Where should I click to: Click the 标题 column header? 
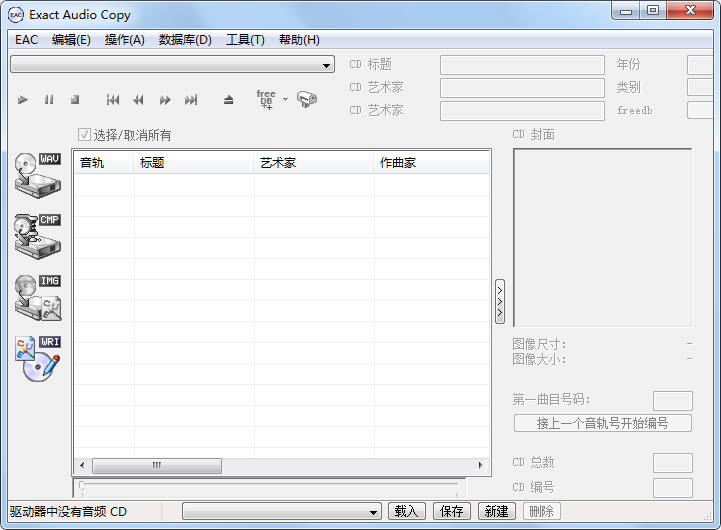click(x=194, y=163)
